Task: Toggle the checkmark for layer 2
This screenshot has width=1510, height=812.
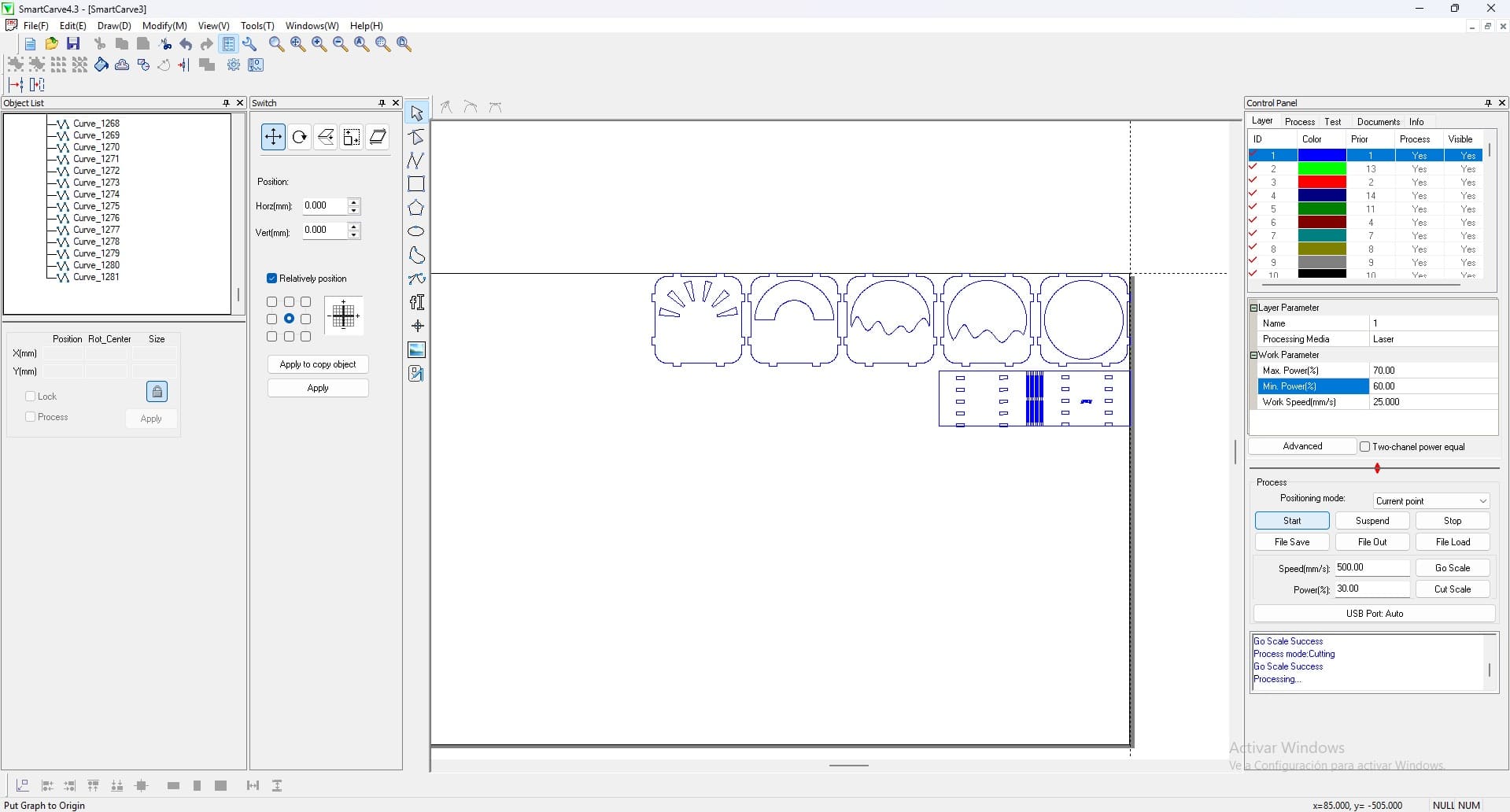Action: [1253, 168]
